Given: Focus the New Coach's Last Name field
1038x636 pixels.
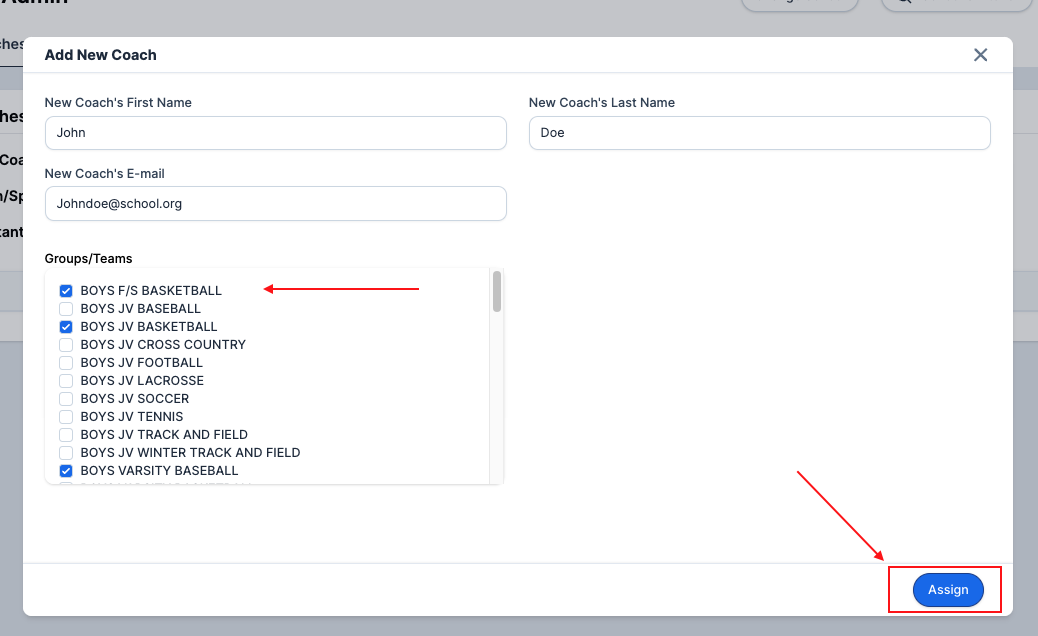Looking at the screenshot, I should coord(759,133).
